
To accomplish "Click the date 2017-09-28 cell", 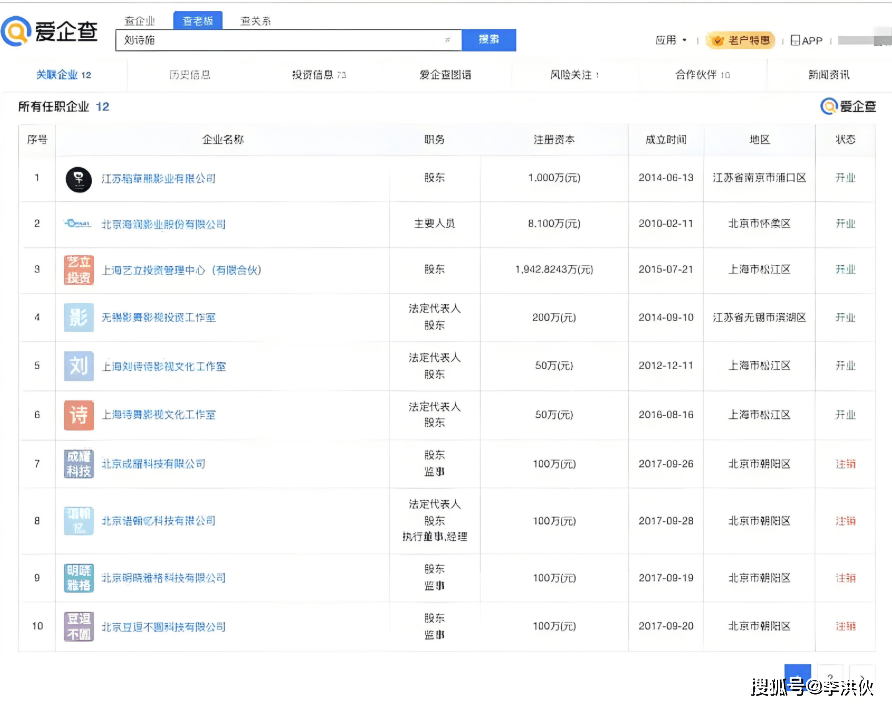I will (666, 521).
